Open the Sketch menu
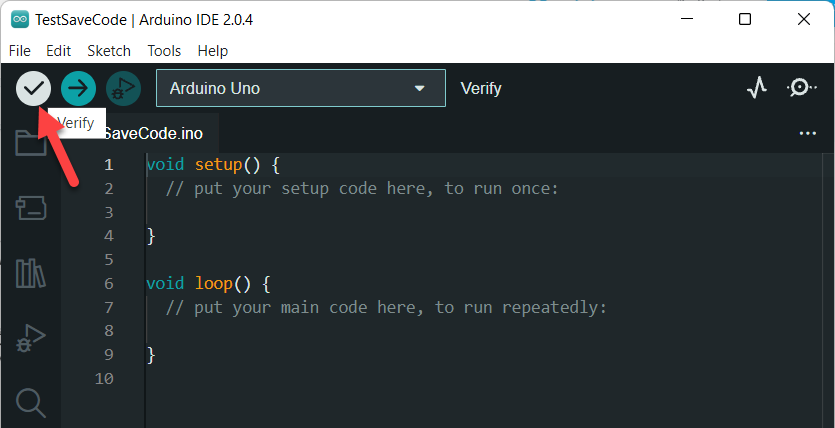Screen dimensions: 835x428 point(109,51)
